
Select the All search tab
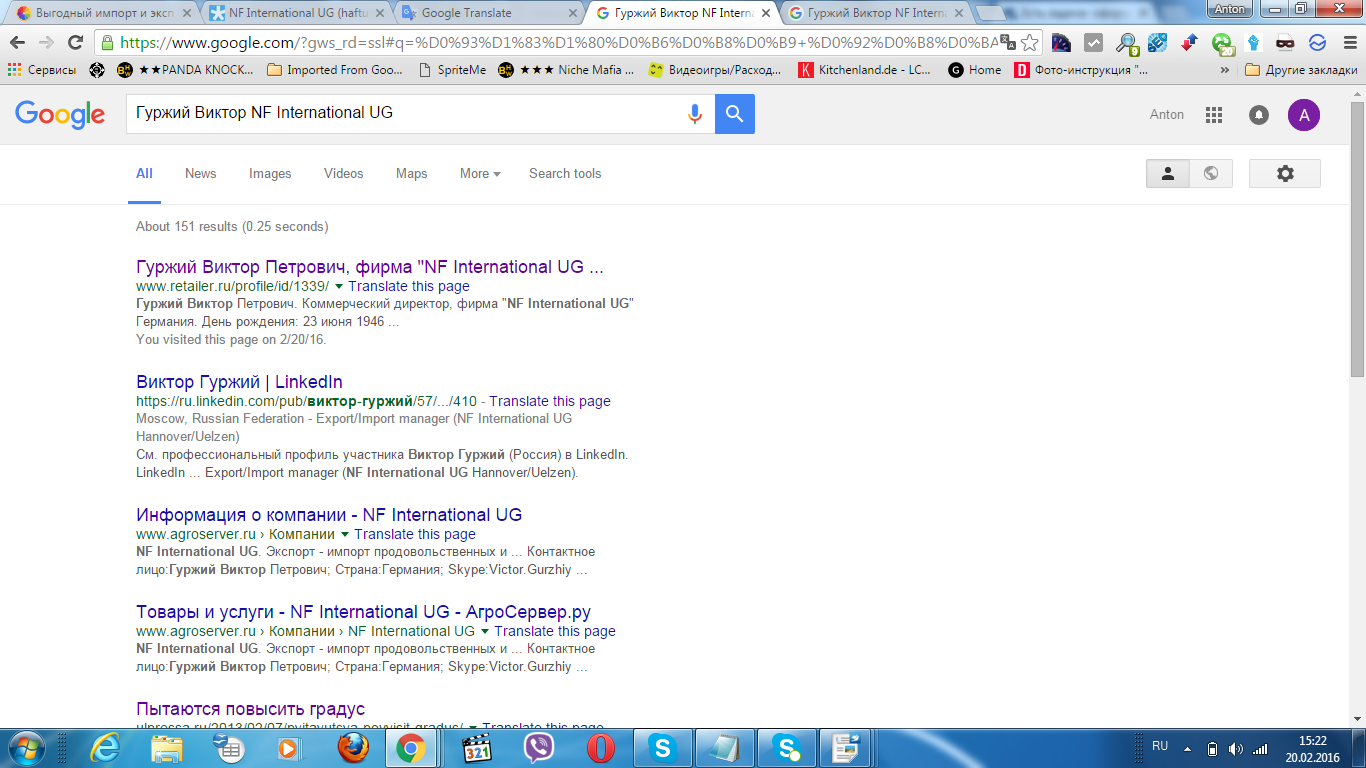click(x=144, y=174)
